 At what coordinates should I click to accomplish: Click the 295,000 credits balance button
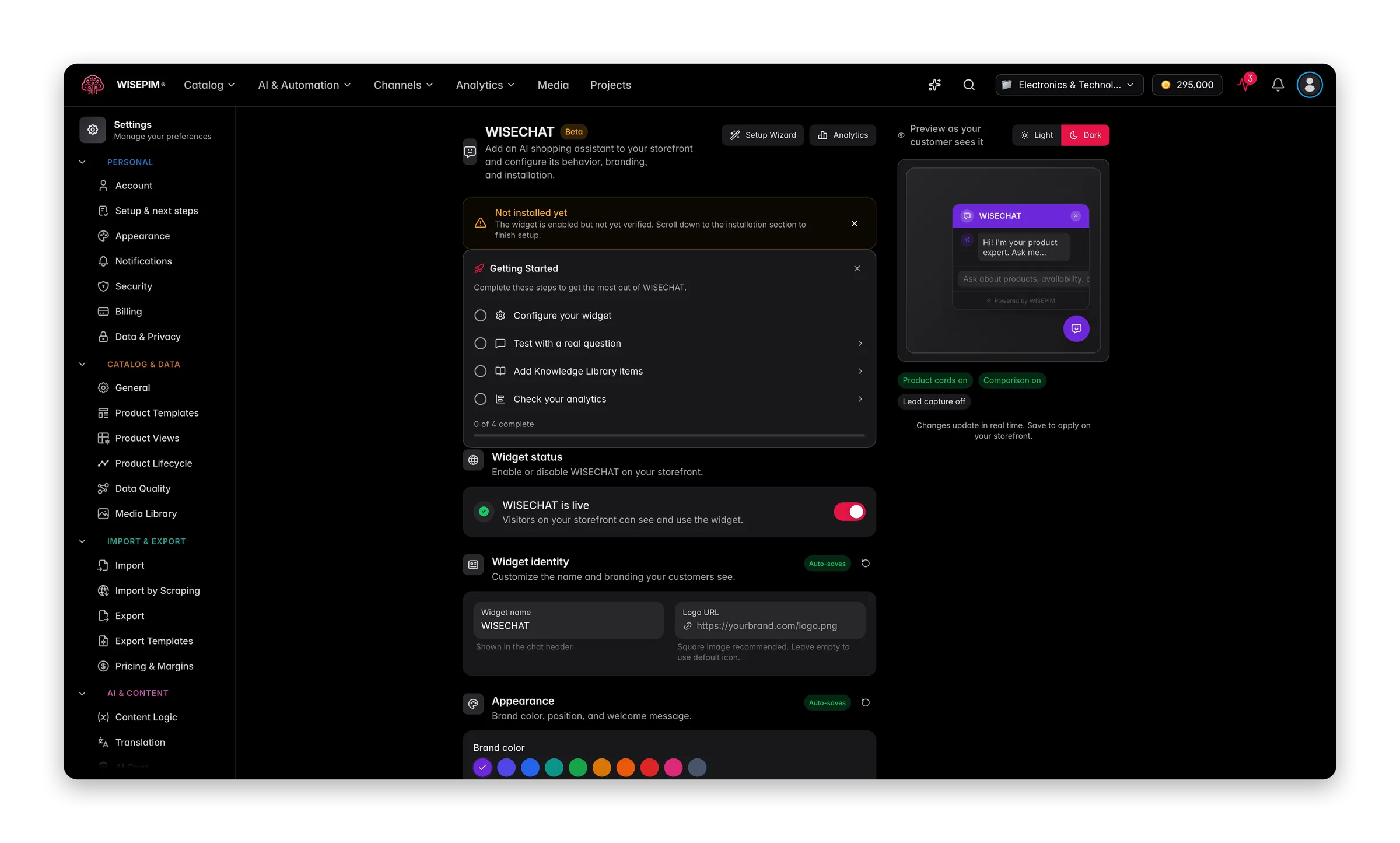point(1187,85)
